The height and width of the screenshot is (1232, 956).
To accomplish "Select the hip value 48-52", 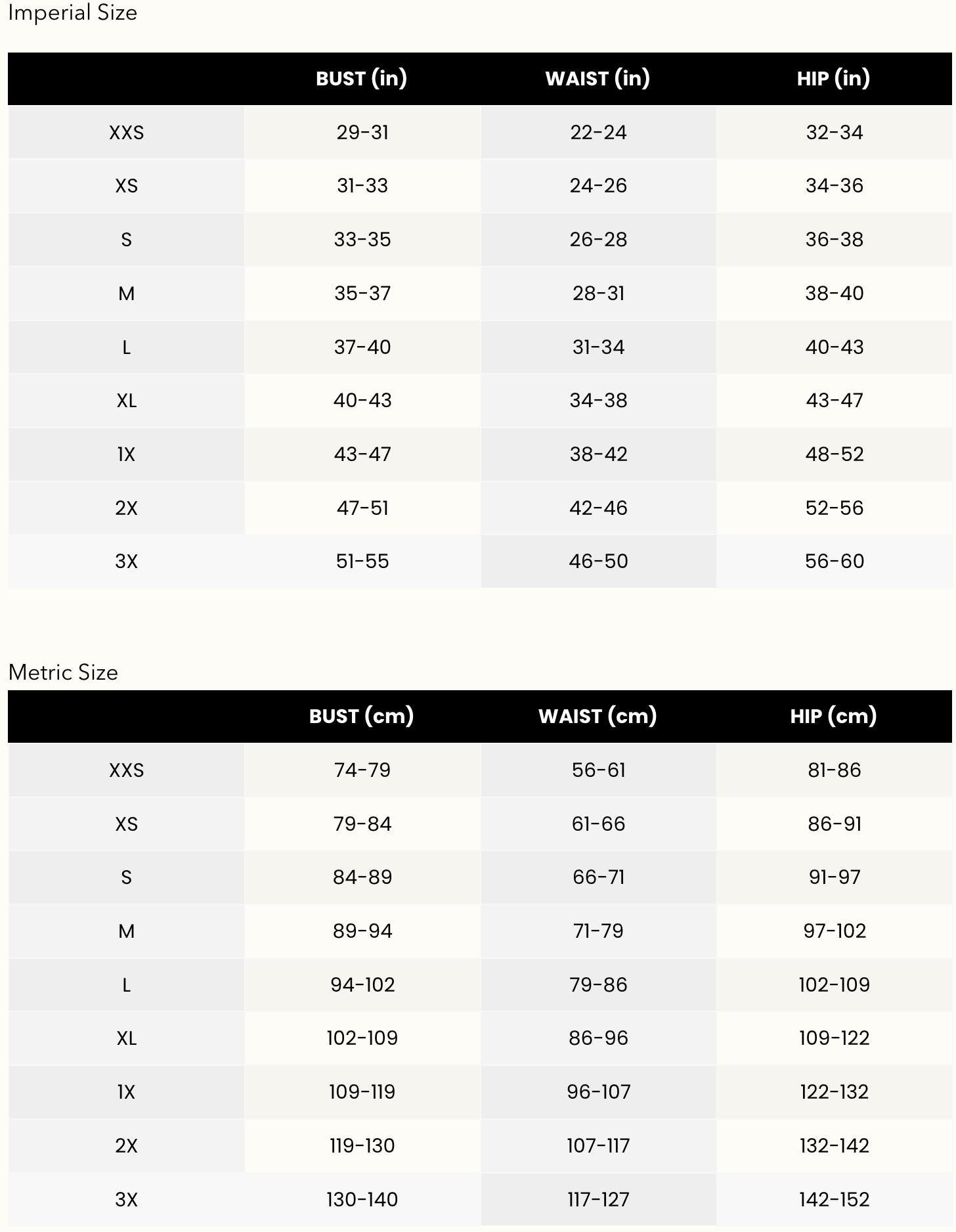I will point(835,454).
